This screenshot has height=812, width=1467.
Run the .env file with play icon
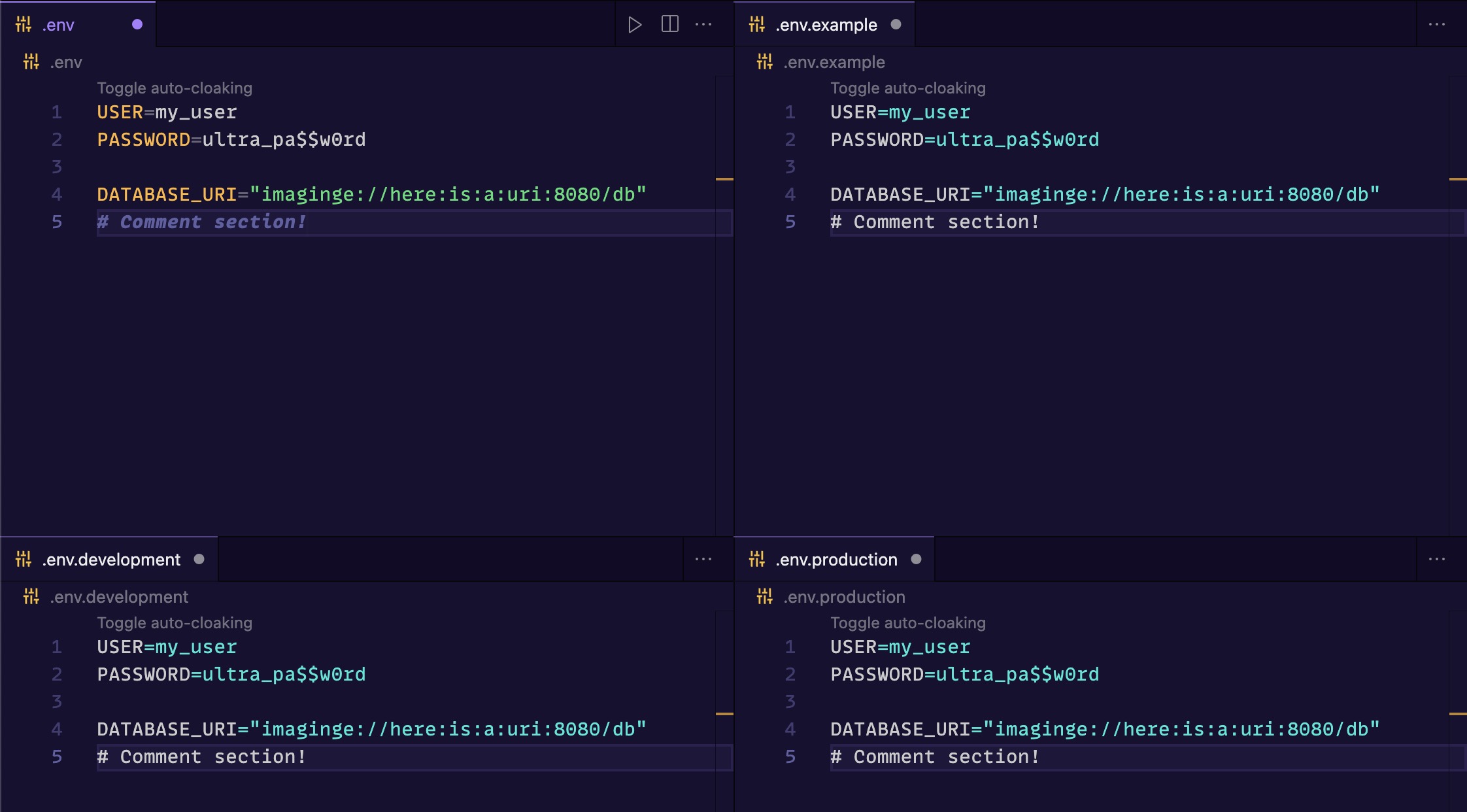pyautogui.click(x=634, y=25)
